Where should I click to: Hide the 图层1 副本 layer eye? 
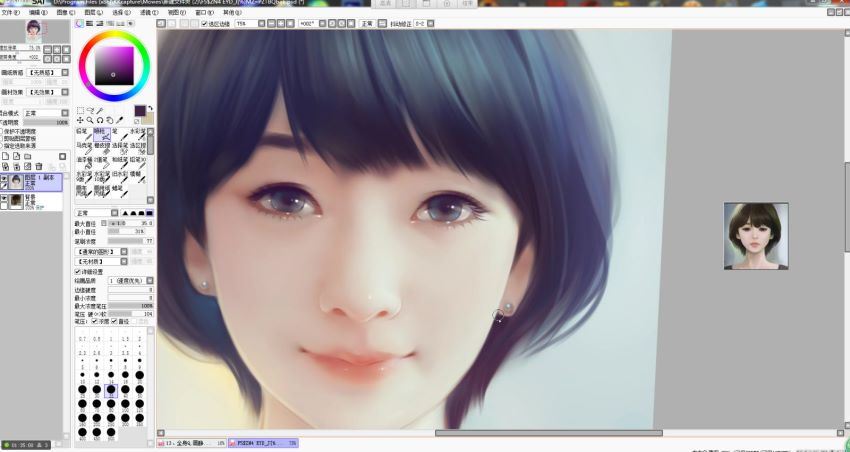click(4, 178)
